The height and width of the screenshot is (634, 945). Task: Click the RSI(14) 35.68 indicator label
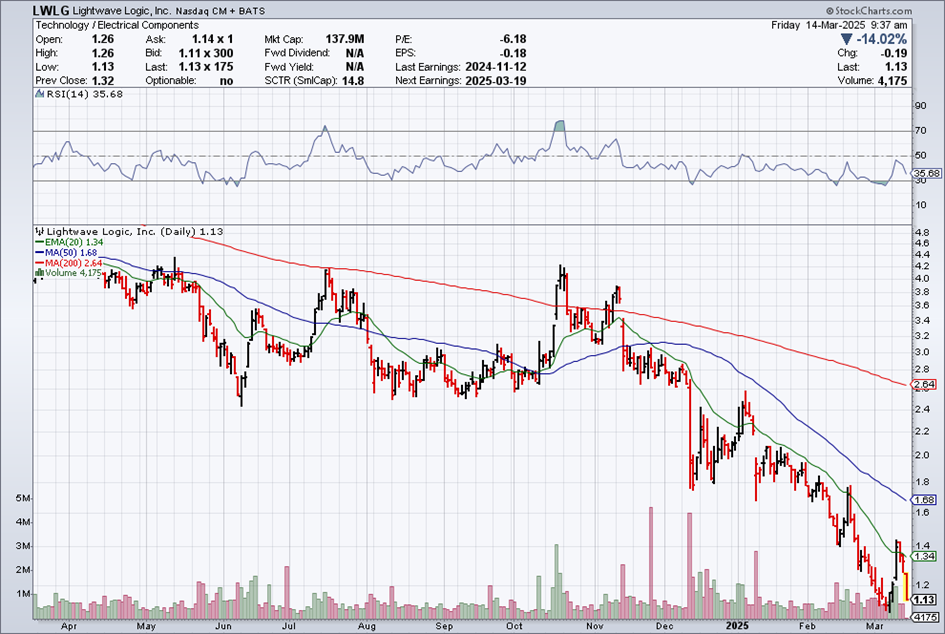point(84,94)
